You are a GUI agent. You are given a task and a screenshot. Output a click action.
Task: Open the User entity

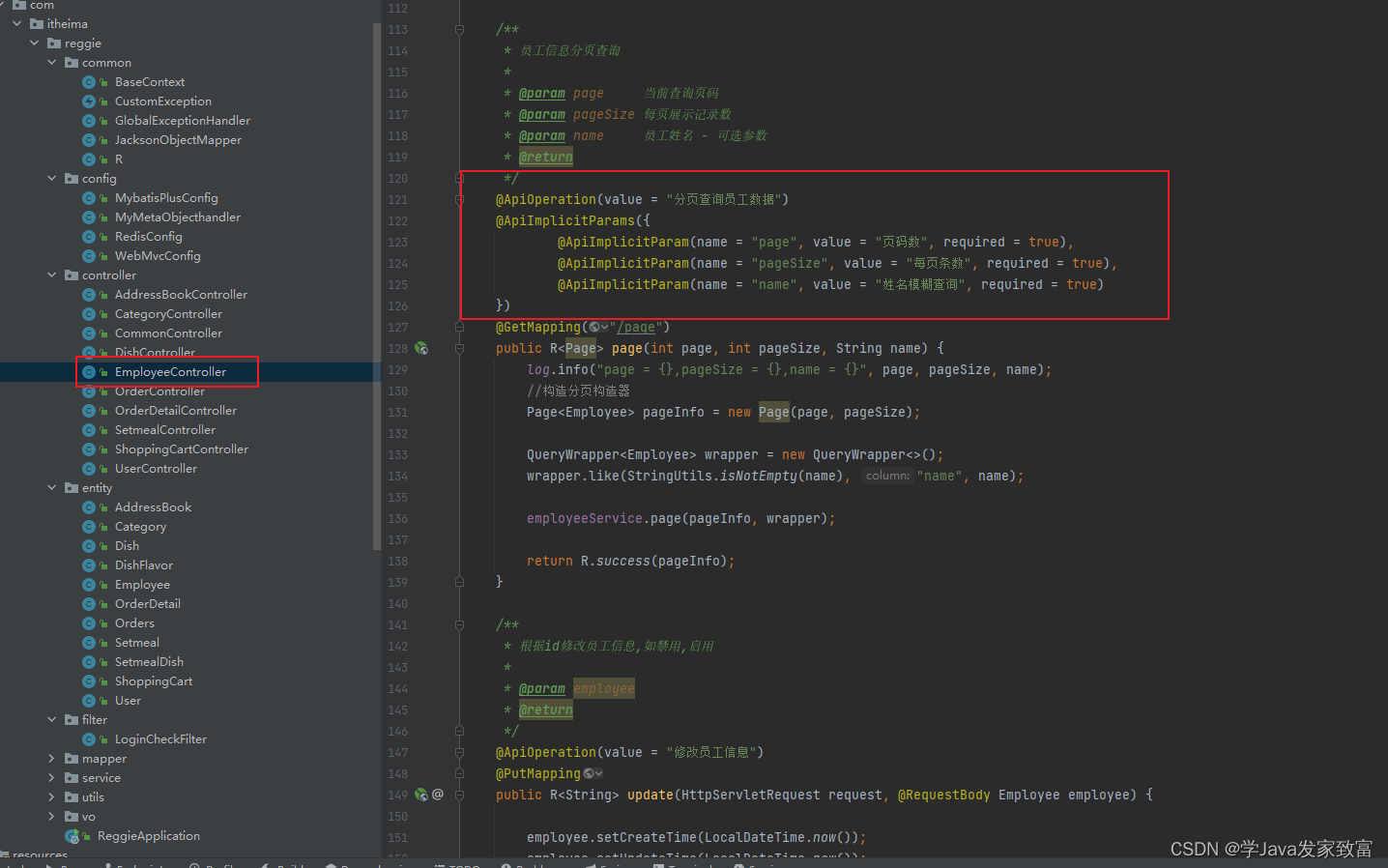(128, 701)
